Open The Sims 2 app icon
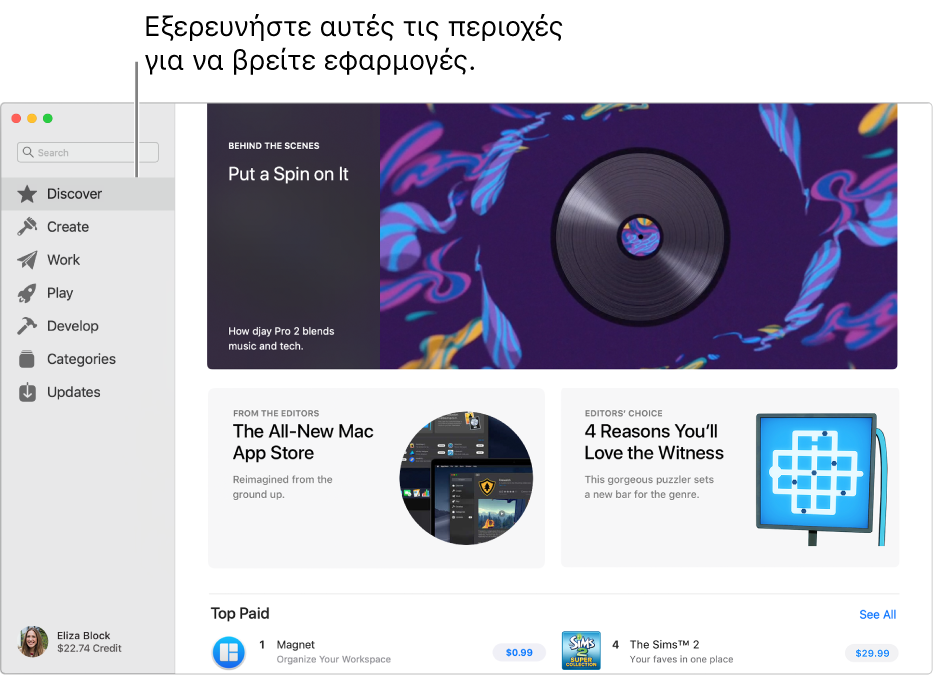 581,651
